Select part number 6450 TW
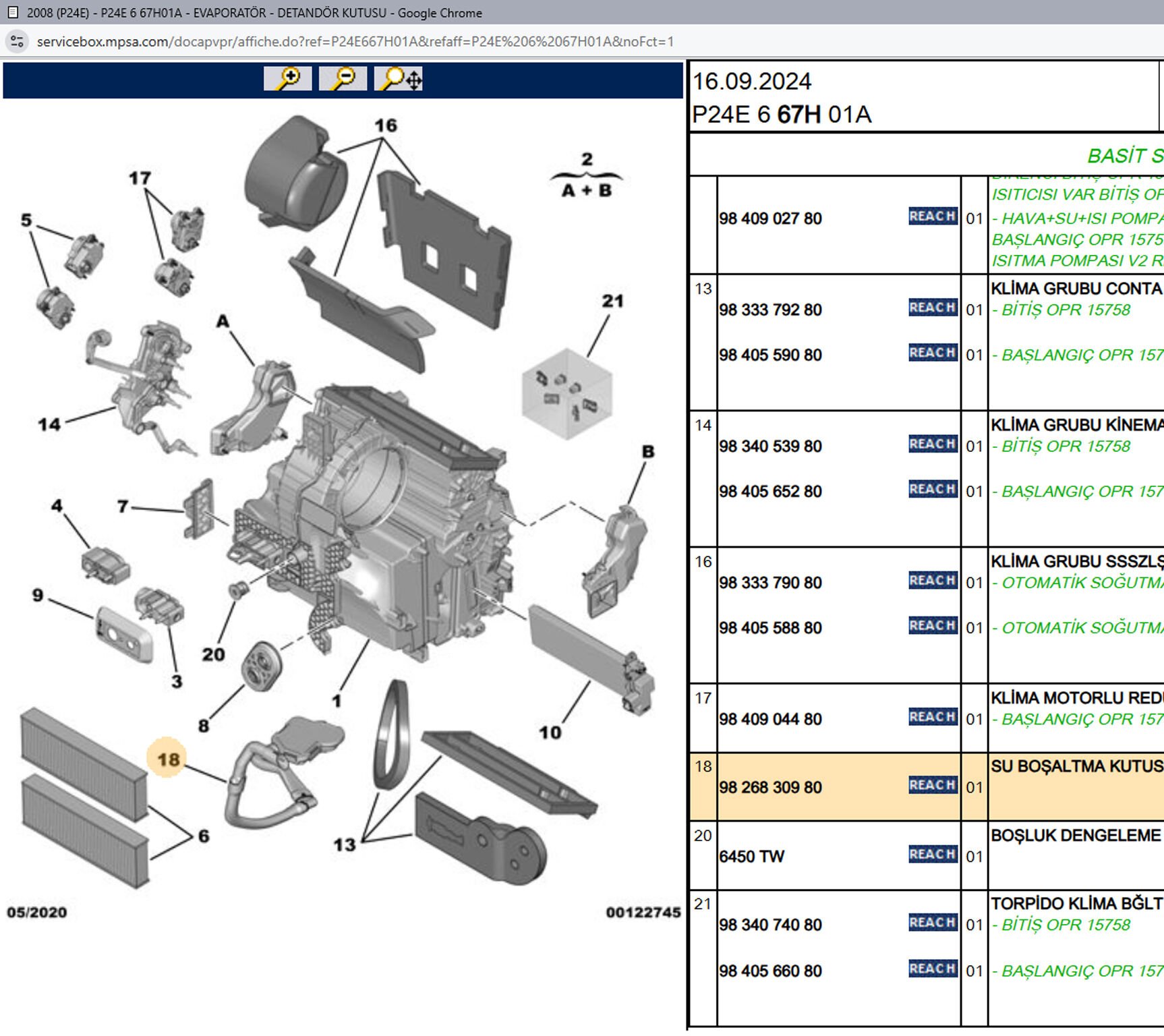The width and height of the screenshot is (1164, 1036). tap(751, 857)
